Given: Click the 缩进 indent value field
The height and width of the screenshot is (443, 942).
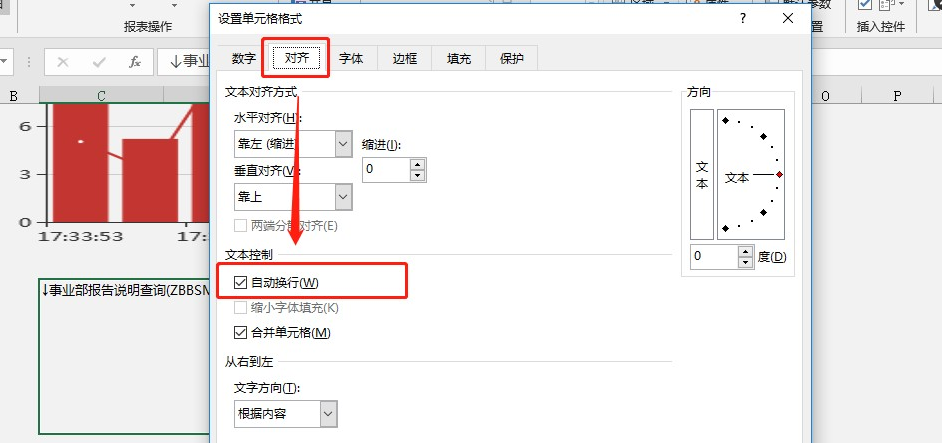Looking at the screenshot, I should click(386, 170).
